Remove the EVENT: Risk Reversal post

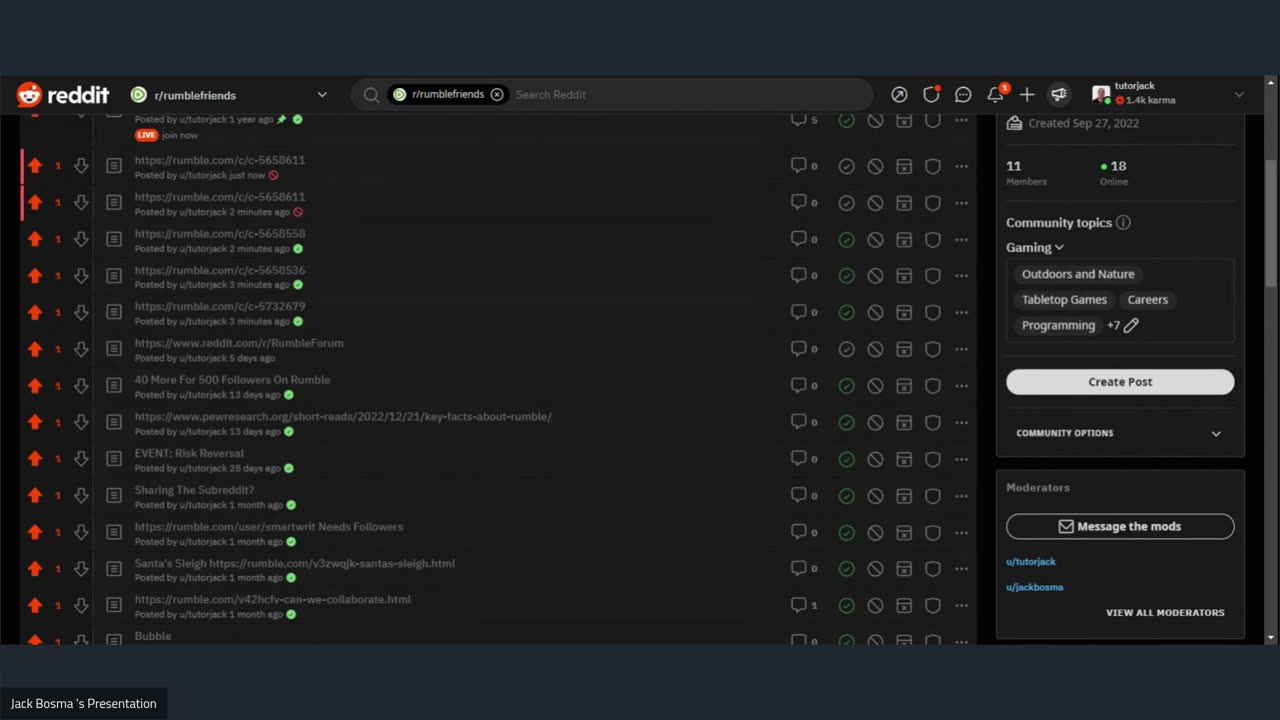click(875, 459)
